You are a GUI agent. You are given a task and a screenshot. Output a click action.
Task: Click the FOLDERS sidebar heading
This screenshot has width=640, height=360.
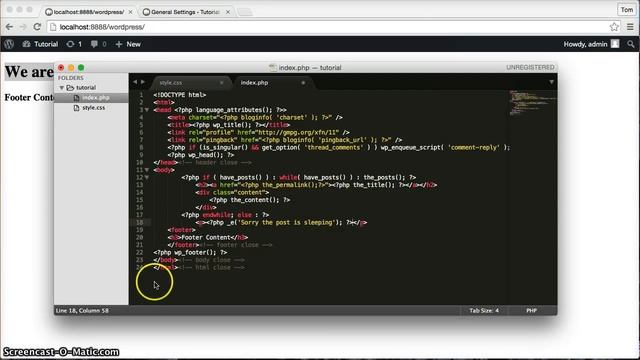click(71, 78)
